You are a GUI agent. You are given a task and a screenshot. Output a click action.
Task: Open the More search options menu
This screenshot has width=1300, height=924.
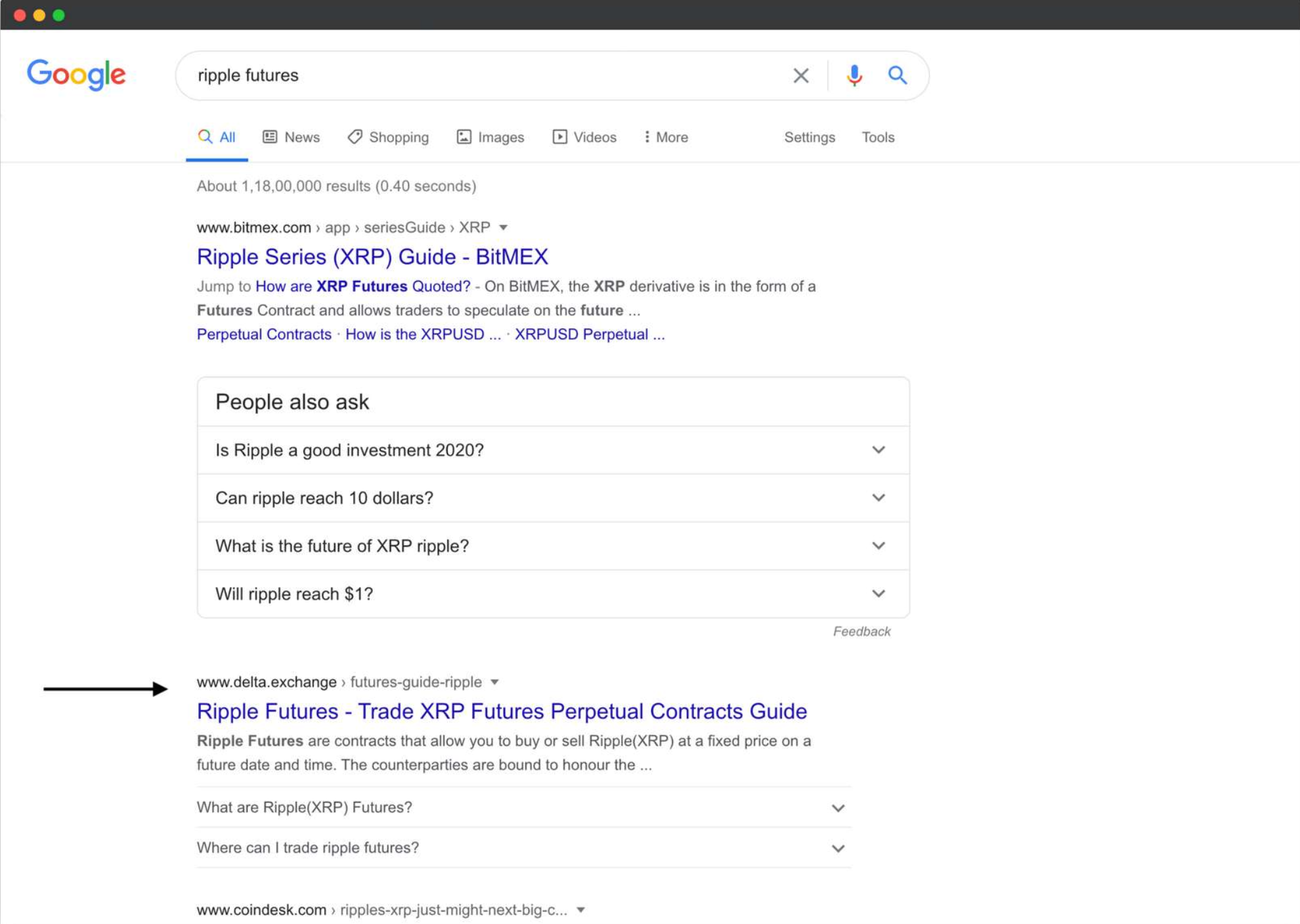[666, 137]
